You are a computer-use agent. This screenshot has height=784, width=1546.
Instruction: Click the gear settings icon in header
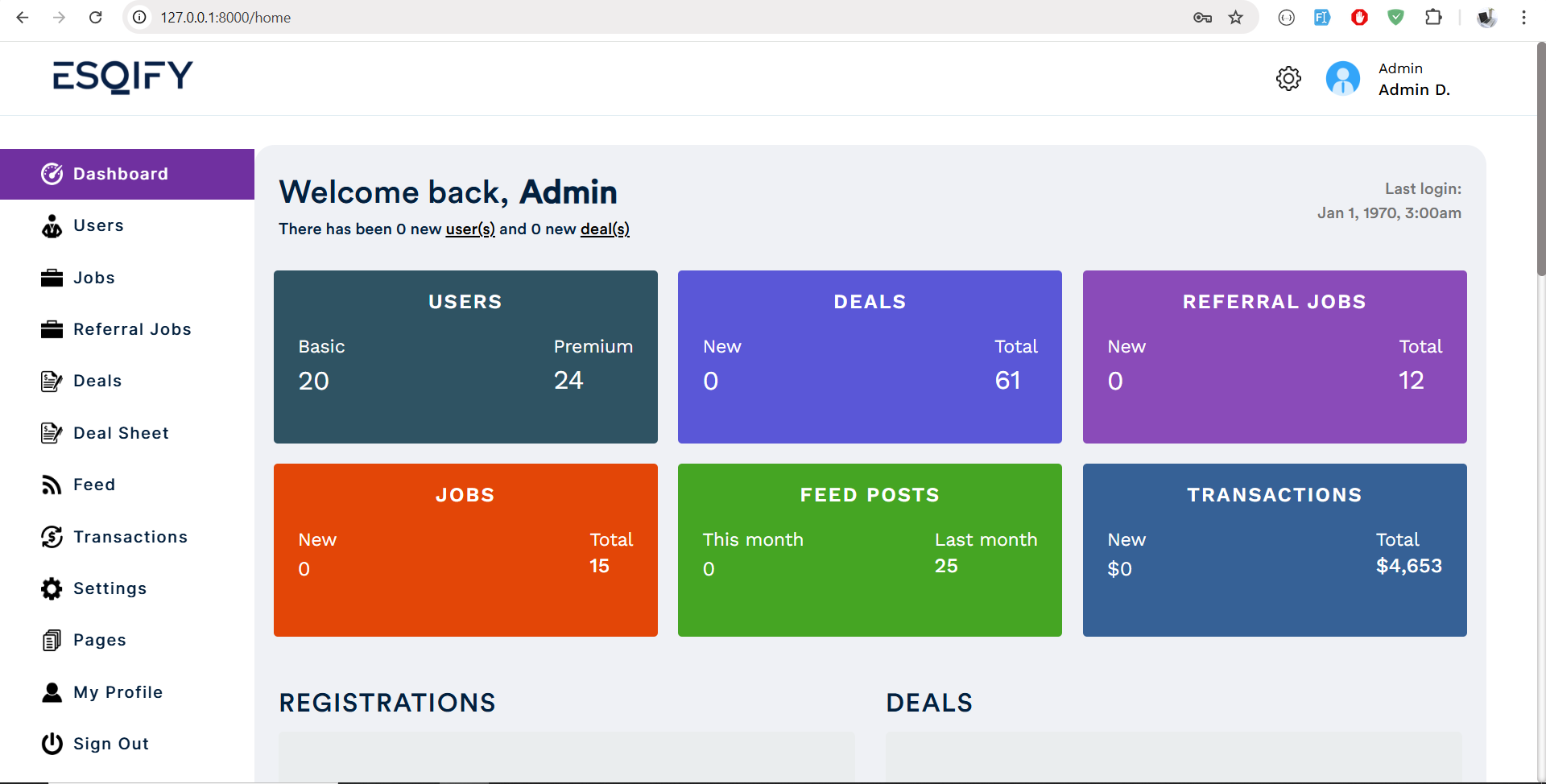point(1288,79)
